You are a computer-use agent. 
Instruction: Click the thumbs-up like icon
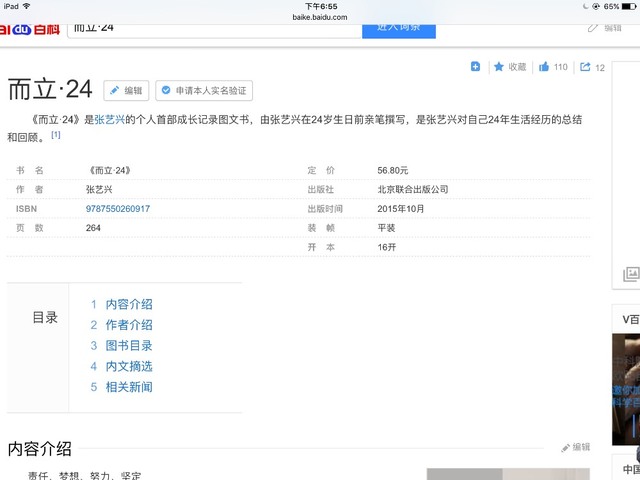click(x=544, y=67)
